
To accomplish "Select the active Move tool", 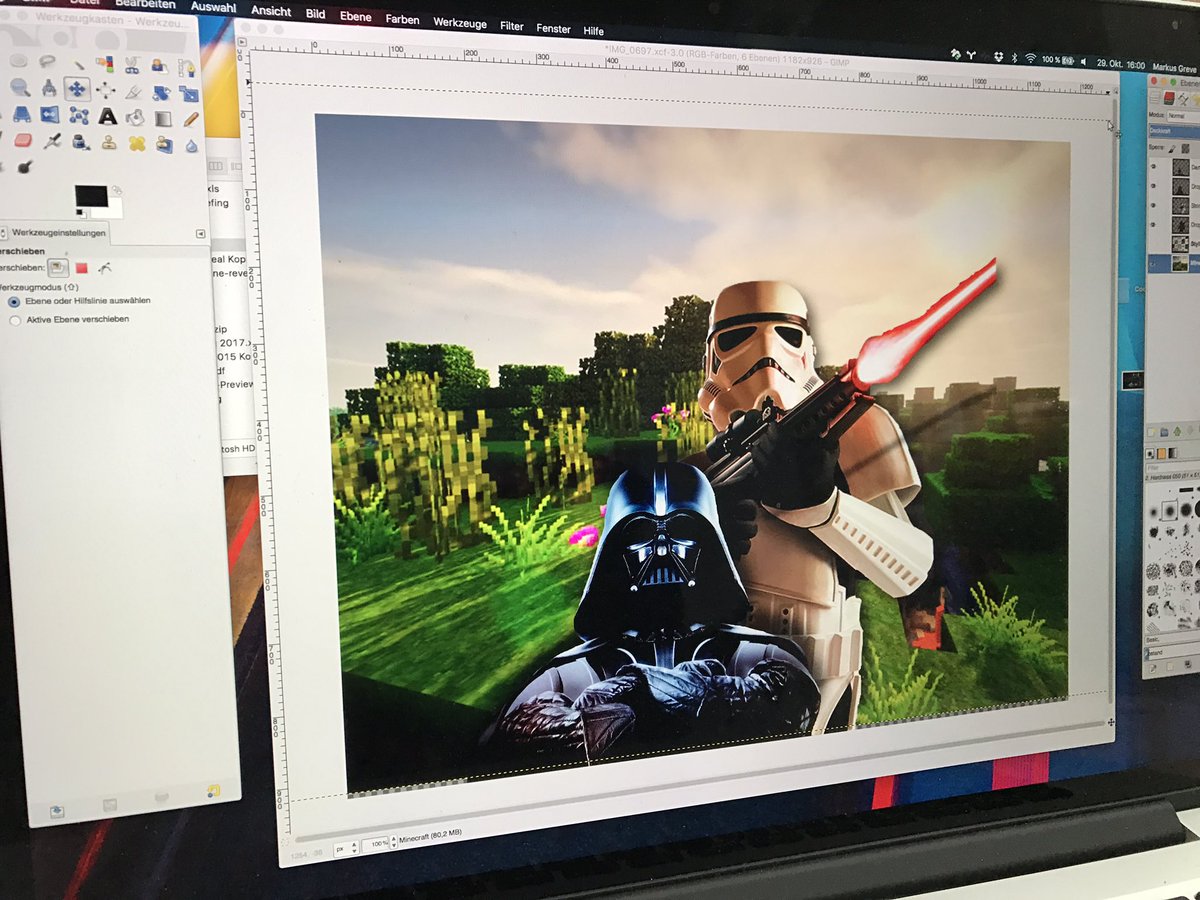I will click(77, 89).
